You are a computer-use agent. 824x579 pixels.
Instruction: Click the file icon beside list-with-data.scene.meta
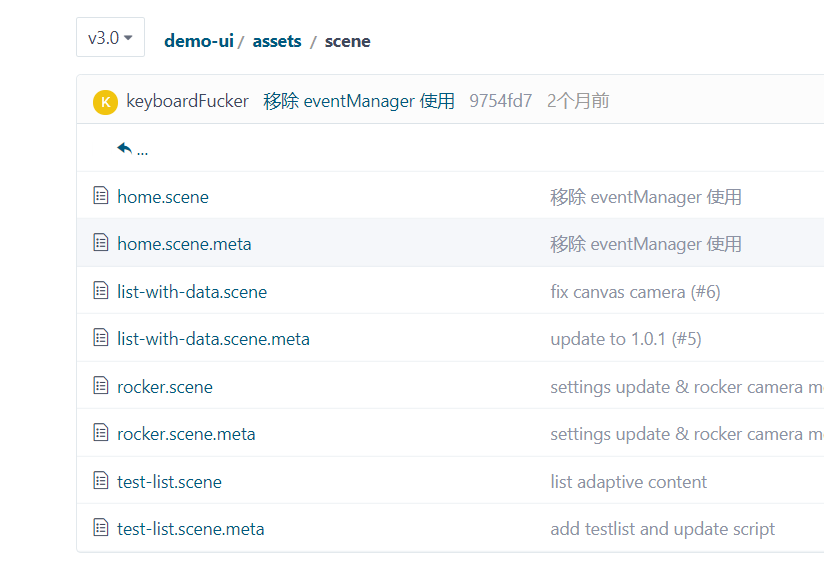coord(100,338)
